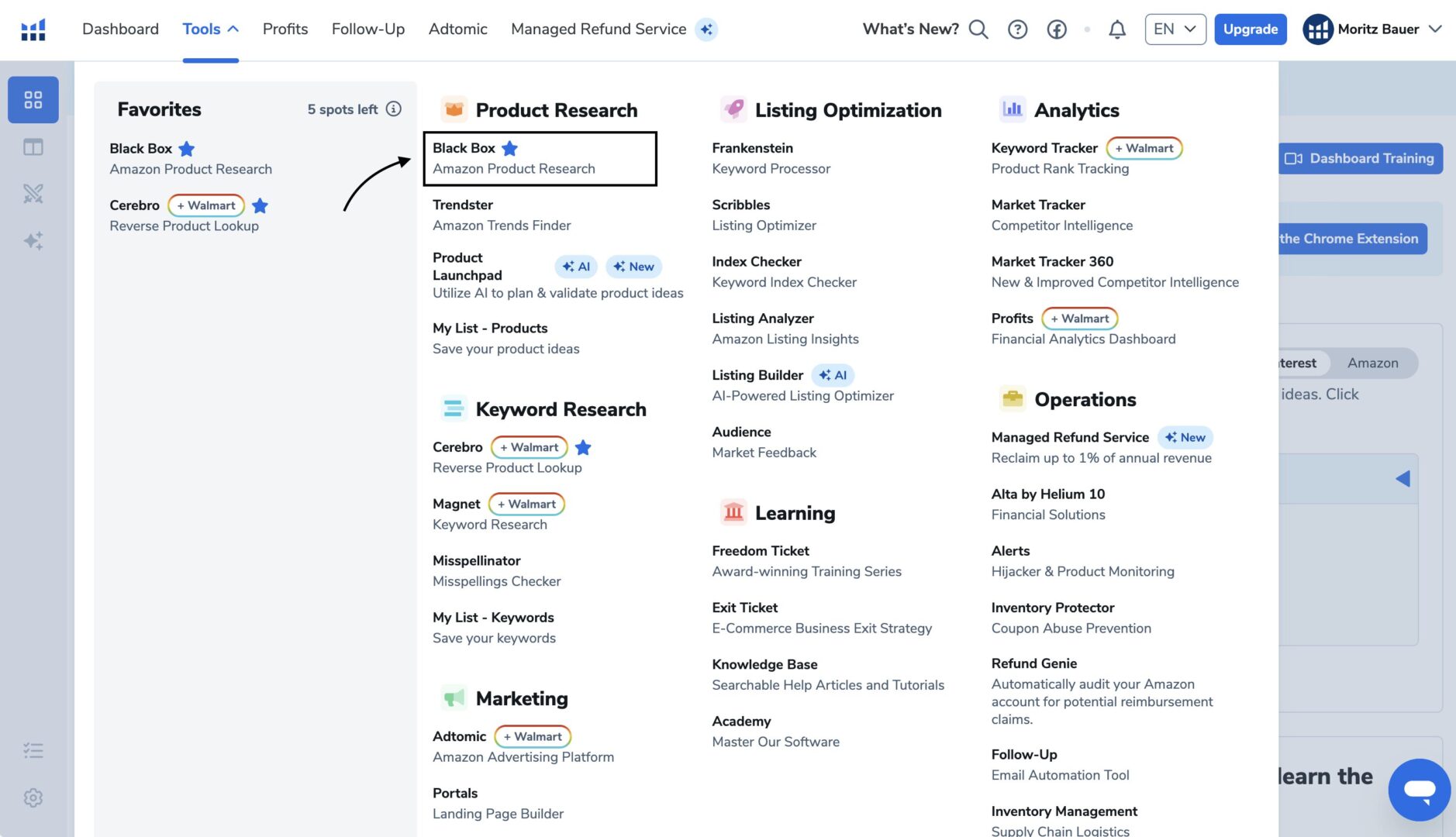Open the settings gear in sidebar
Image resolution: width=1456 pixels, height=837 pixels.
(33, 797)
